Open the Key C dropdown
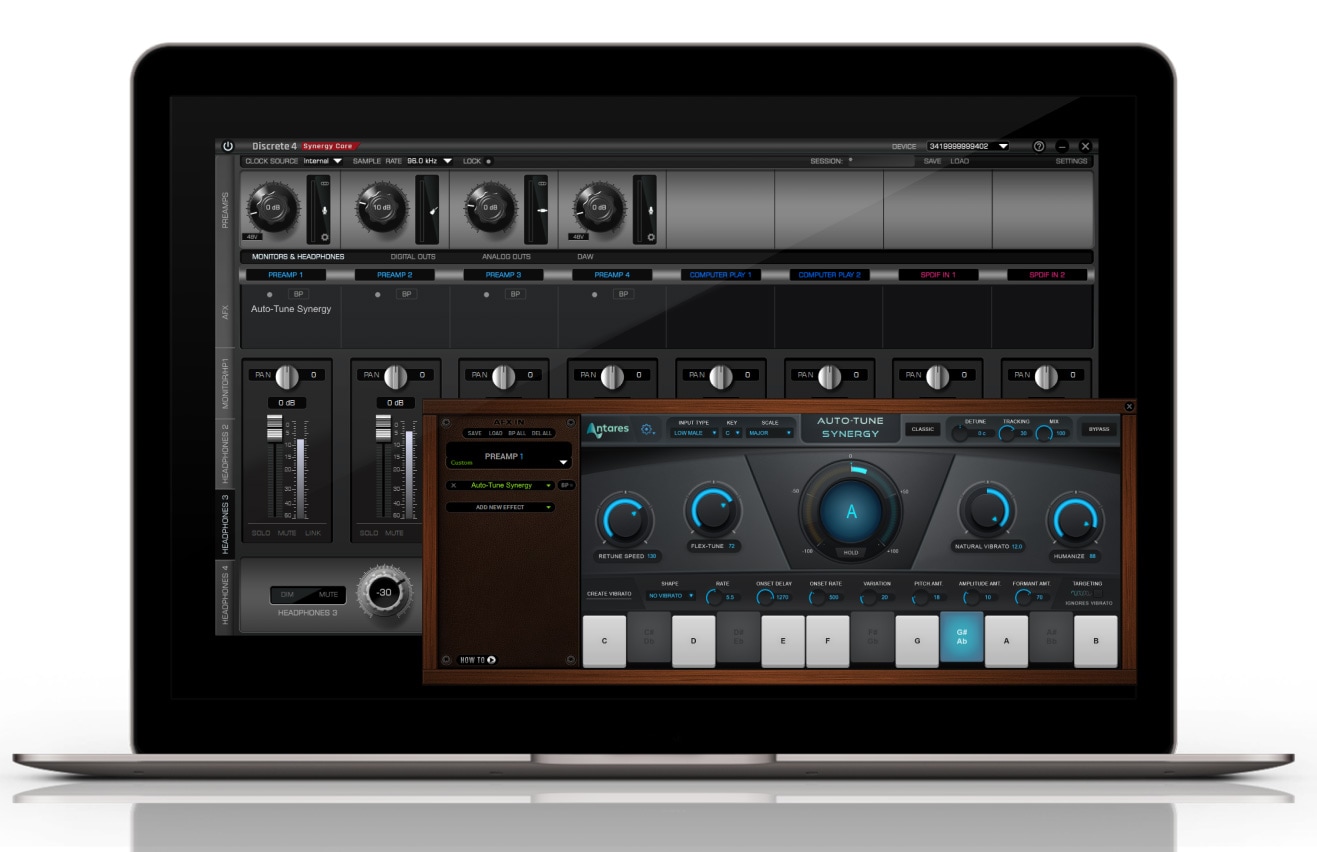The width and height of the screenshot is (1317, 852). pos(731,433)
